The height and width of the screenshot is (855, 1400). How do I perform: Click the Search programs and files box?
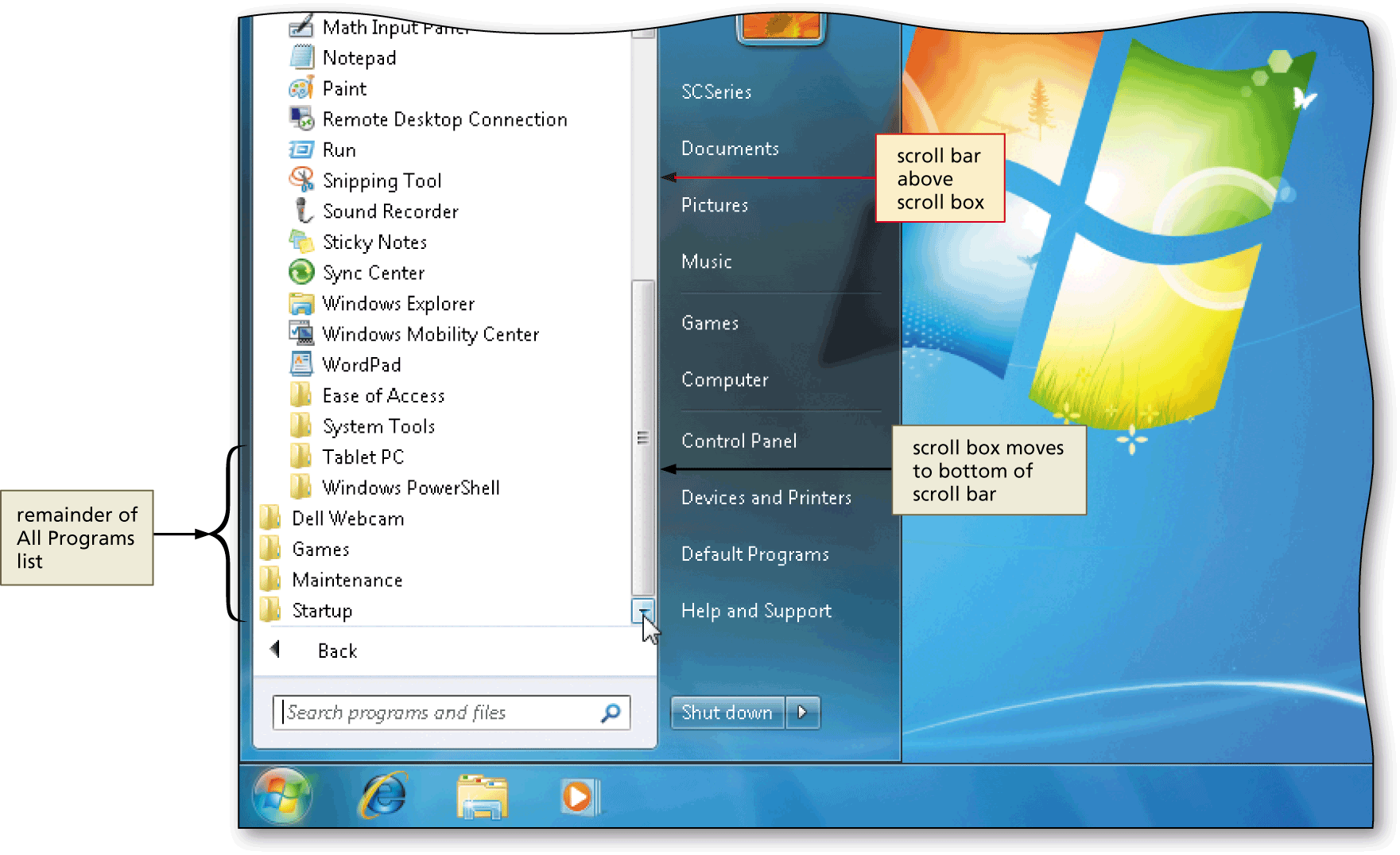452,713
